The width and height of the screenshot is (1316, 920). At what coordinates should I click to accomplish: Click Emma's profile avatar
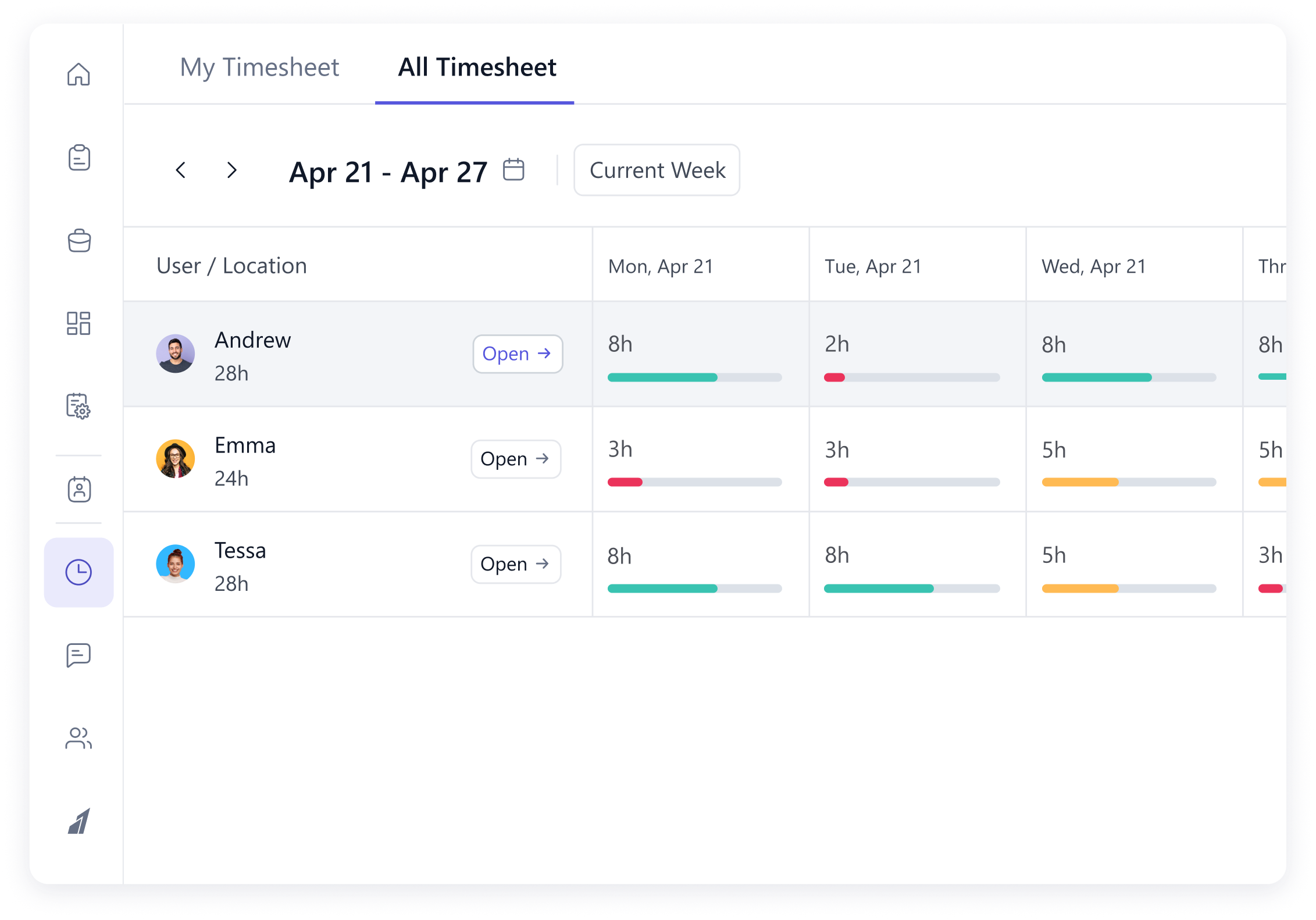pyautogui.click(x=175, y=459)
